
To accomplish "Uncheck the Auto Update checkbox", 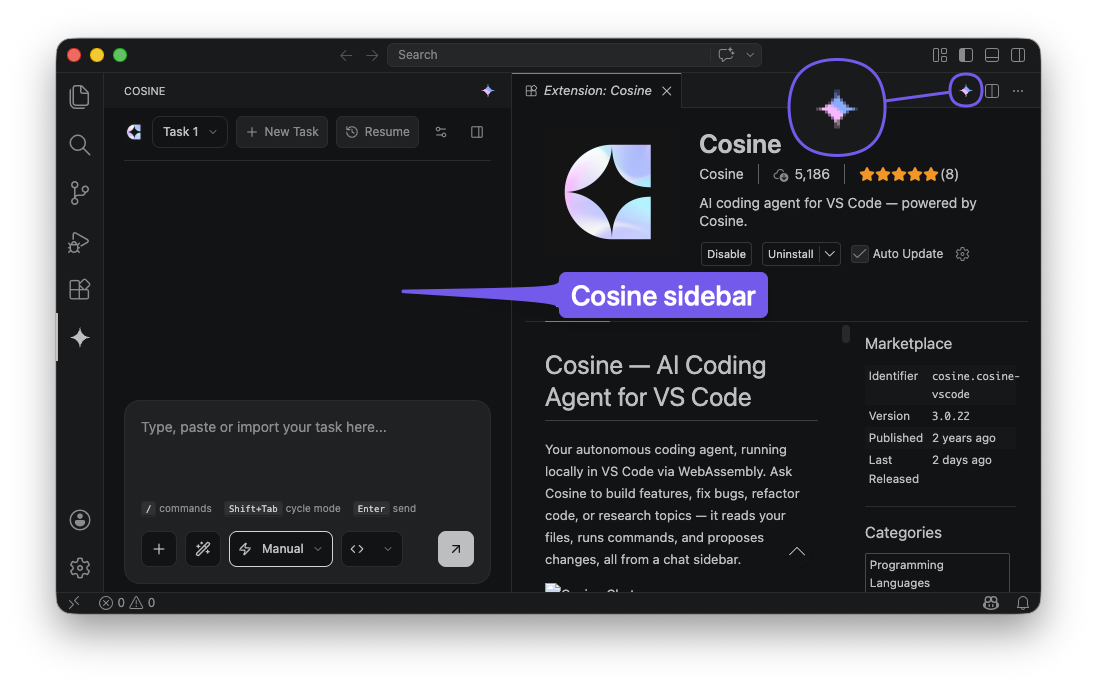I will coord(860,254).
